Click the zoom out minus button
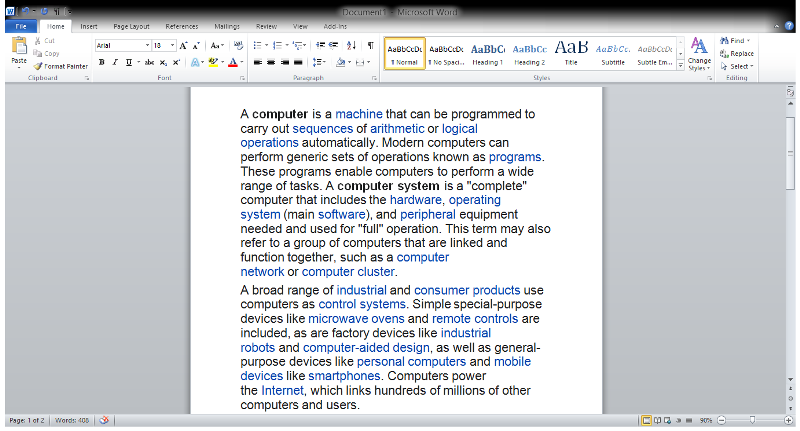The height and width of the screenshot is (431, 800). coord(721,420)
